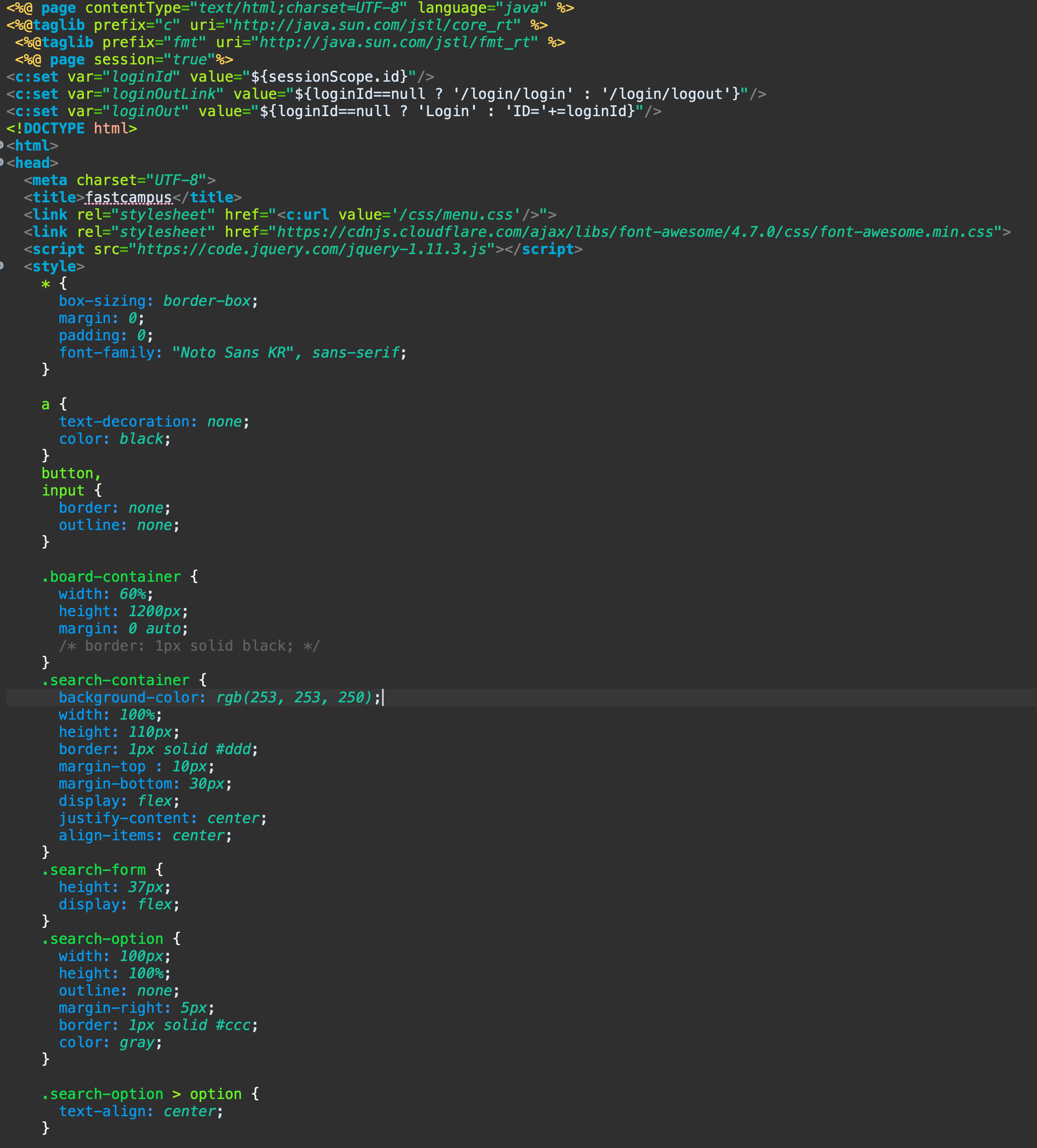Click the underlined fastcampus title text
The width and height of the screenshot is (1037, 1148).
point(129,197)
